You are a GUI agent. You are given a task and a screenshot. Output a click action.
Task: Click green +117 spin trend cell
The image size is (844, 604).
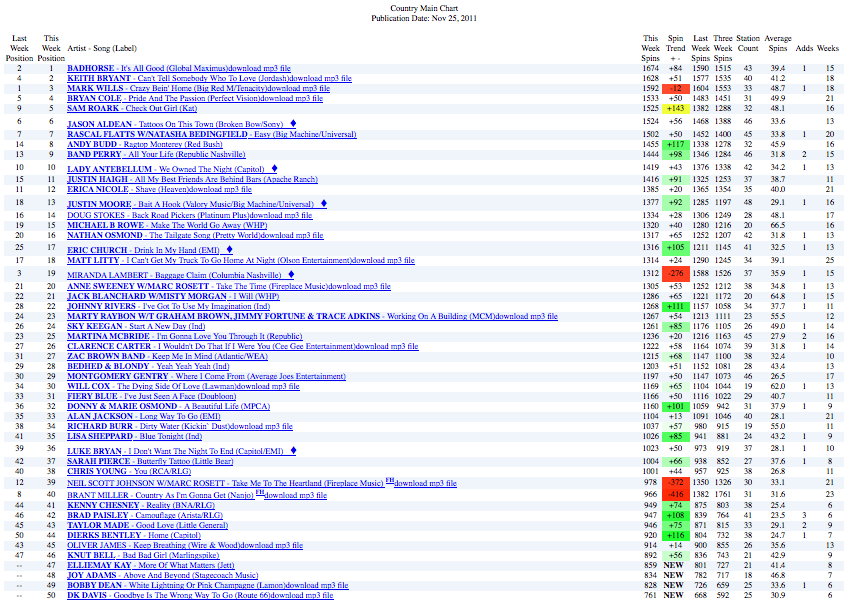click(x=676, y=144)
